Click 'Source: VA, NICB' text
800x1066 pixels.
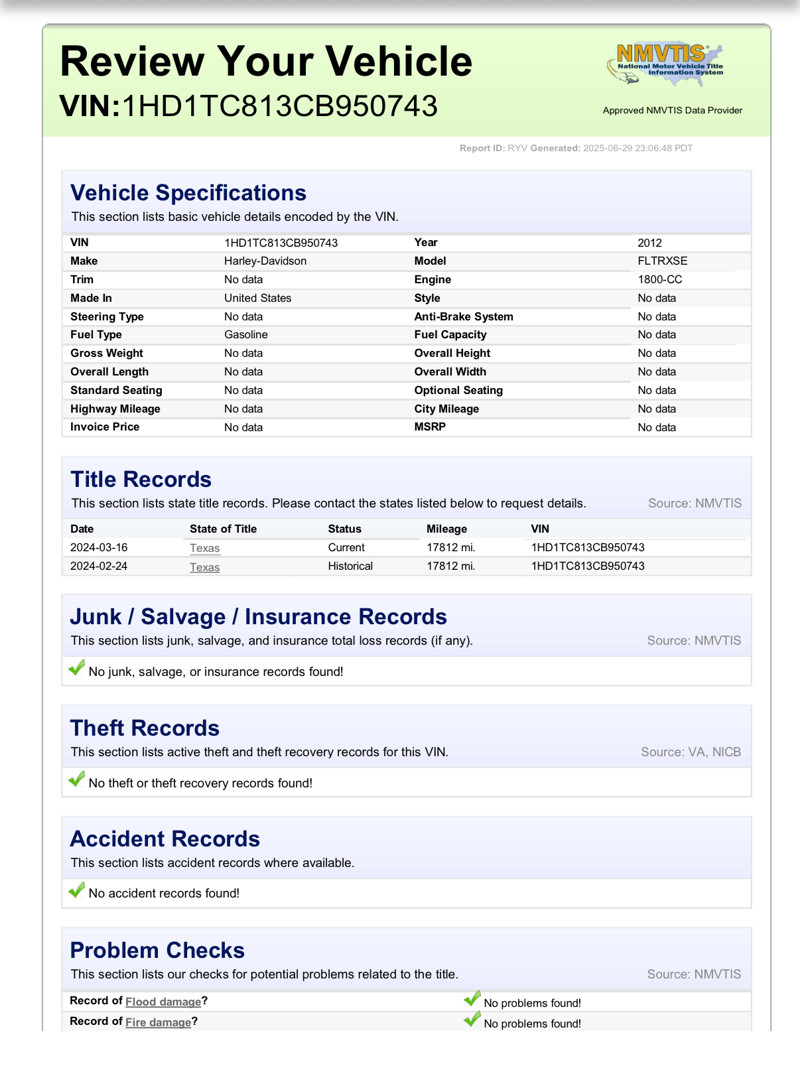691,752
